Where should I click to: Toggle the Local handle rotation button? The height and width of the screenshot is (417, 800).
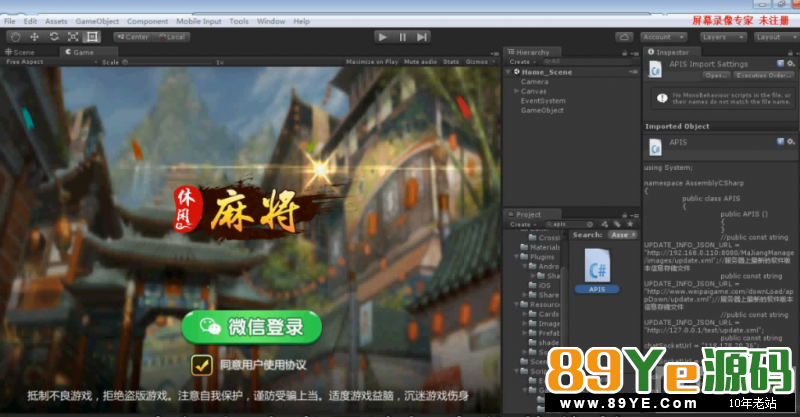pos(172,37)
